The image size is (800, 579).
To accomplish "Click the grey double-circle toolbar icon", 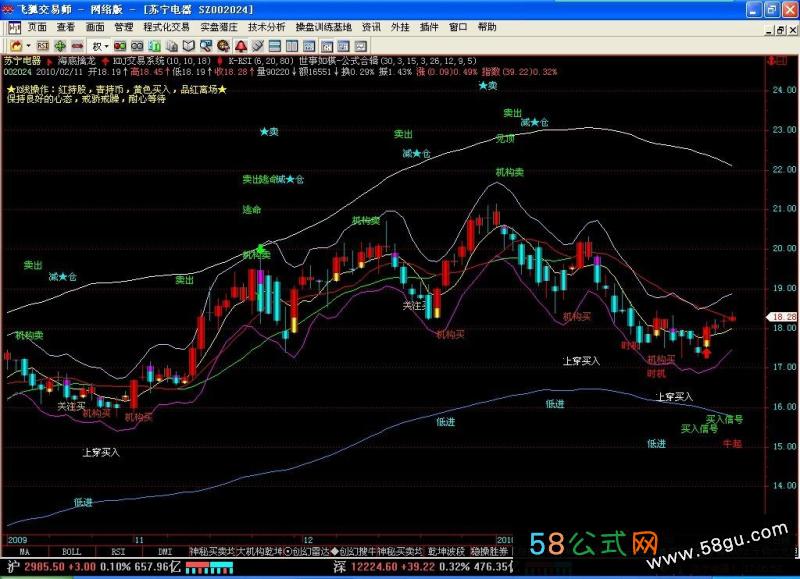I will [x=137, y=46].
